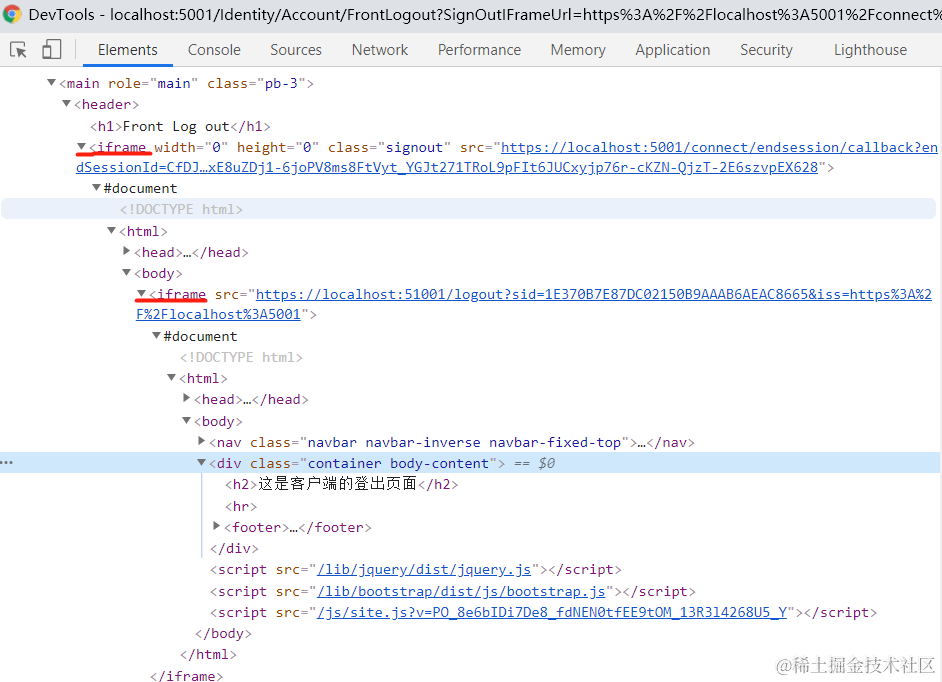The image size is (942, 682).
Task: Toggle the device toolbar icon
Action: [52, 49]
